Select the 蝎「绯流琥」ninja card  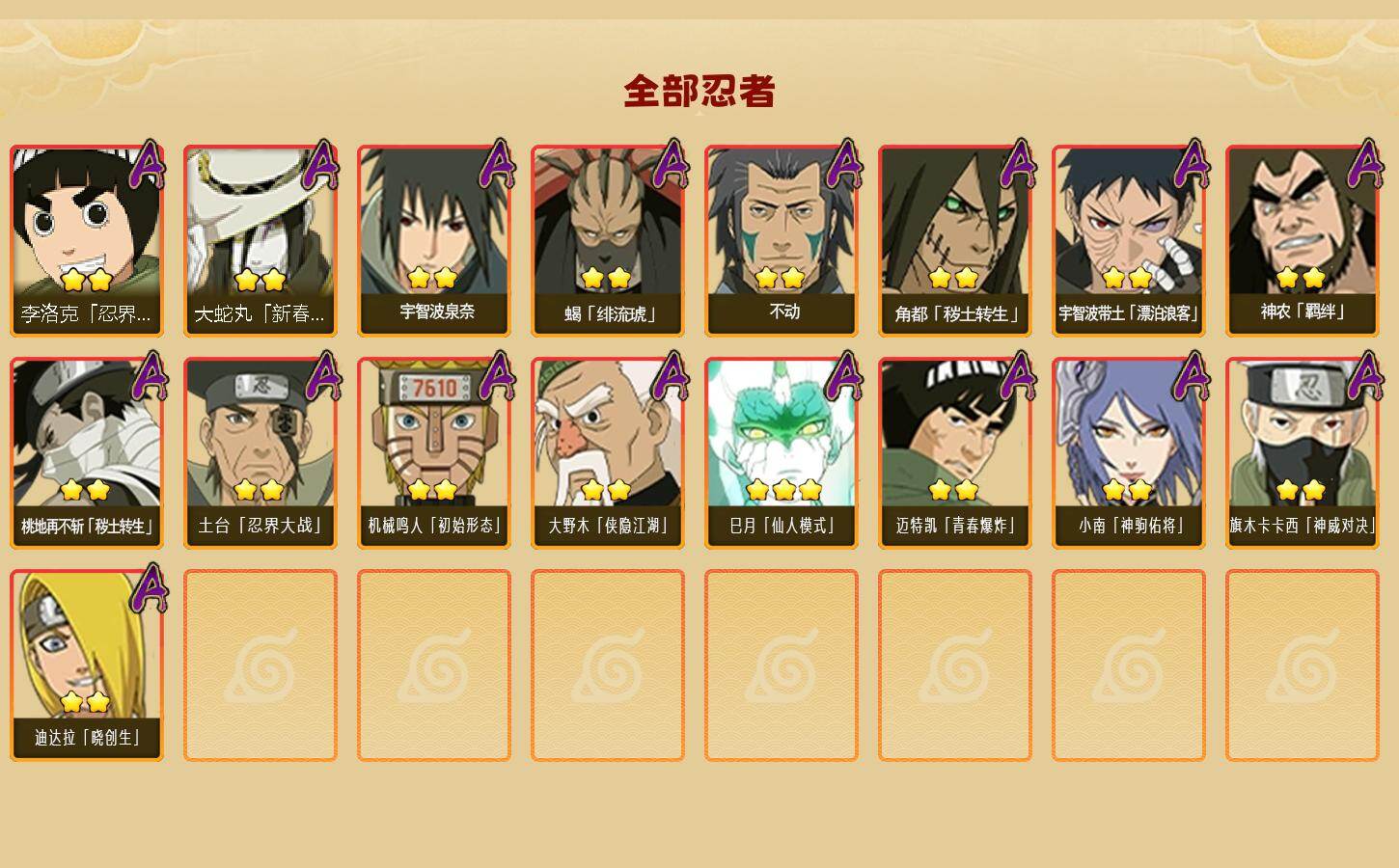point(608,241)
